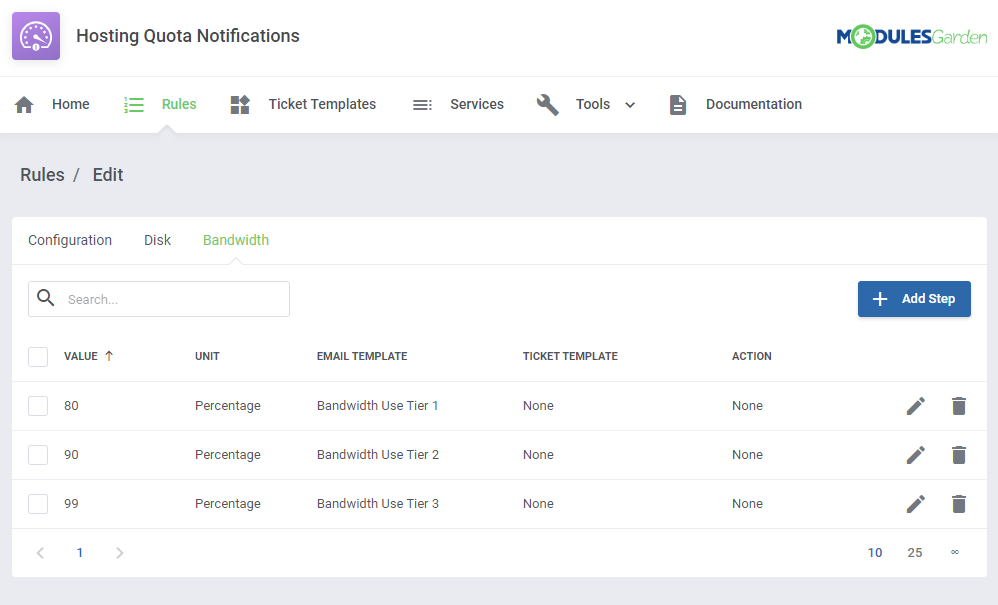
Task: Click the Rules list icon
Action: click(134, 104)
